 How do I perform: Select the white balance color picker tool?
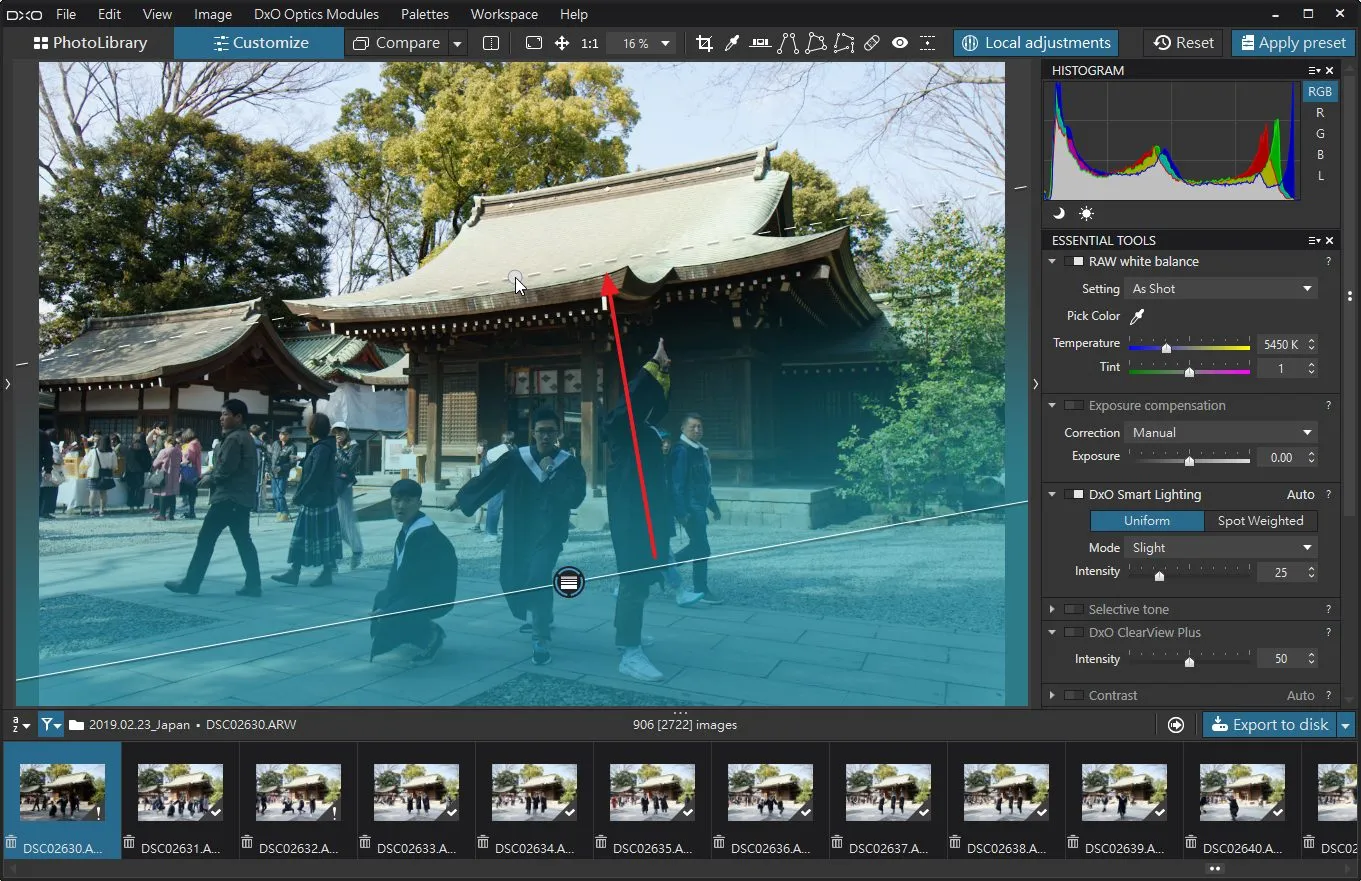coord(731,43)
